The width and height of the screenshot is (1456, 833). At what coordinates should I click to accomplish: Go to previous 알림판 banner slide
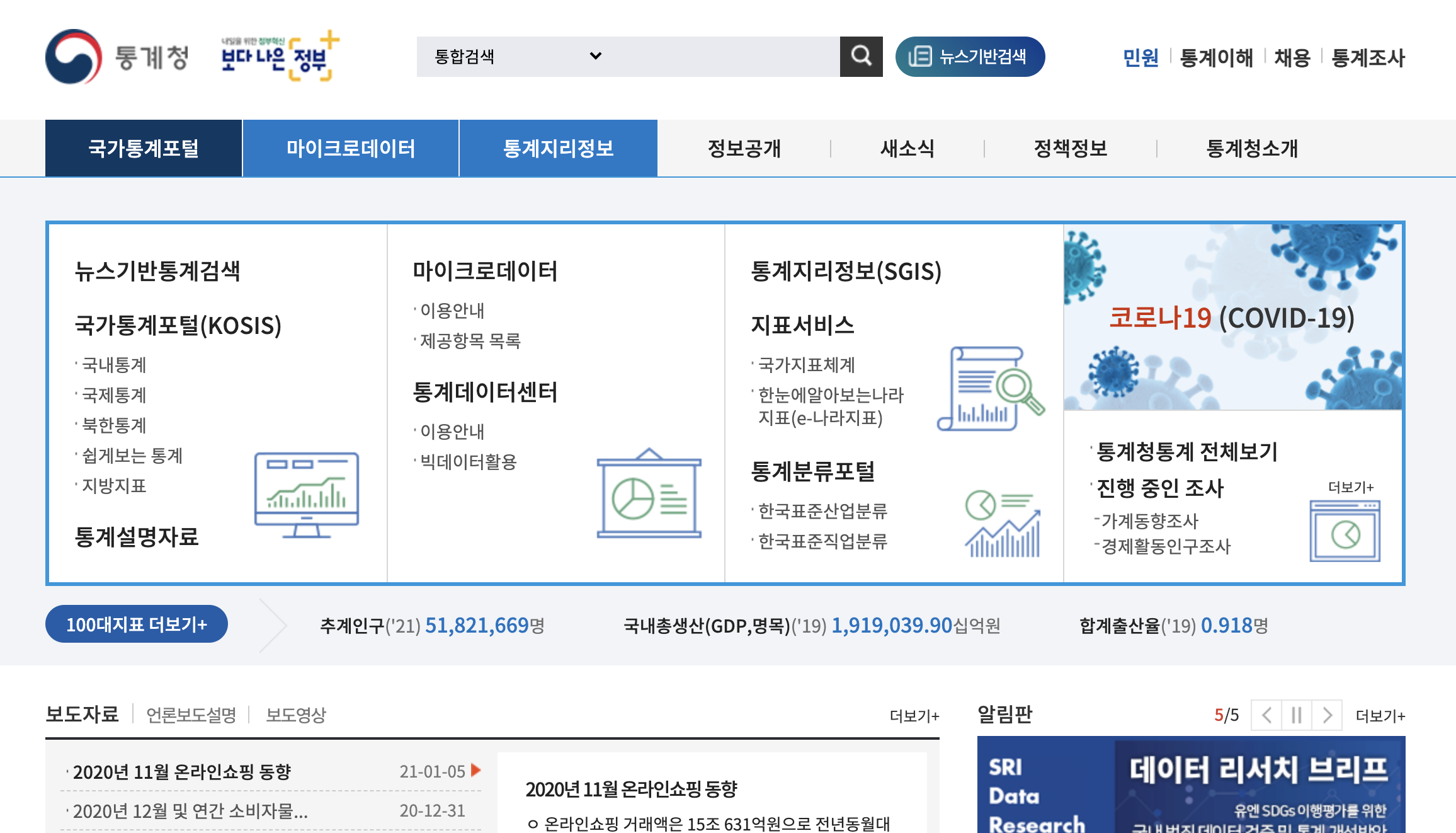(1266, 715)
